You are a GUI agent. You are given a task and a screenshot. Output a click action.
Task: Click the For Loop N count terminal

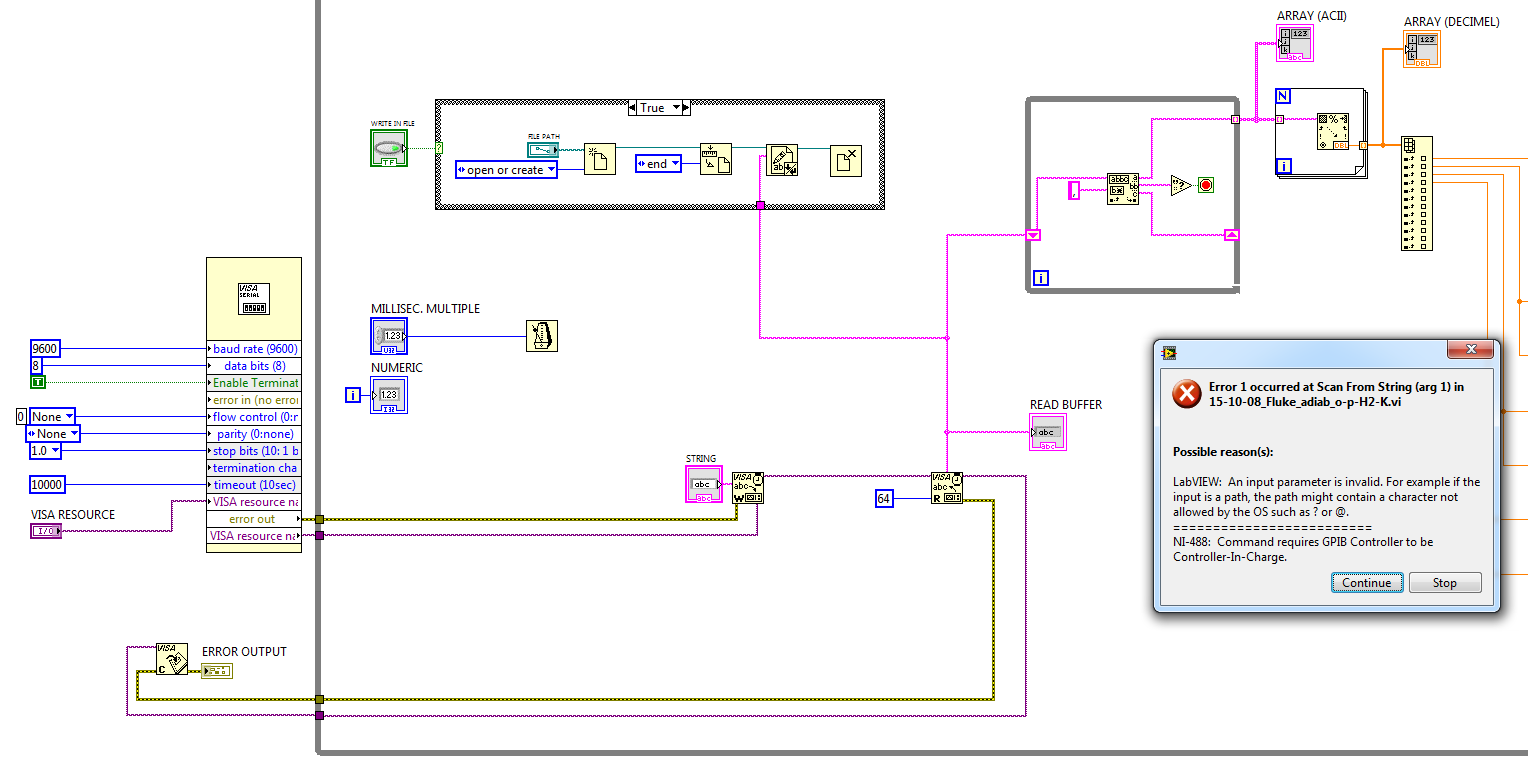[x=1284, y=96]
